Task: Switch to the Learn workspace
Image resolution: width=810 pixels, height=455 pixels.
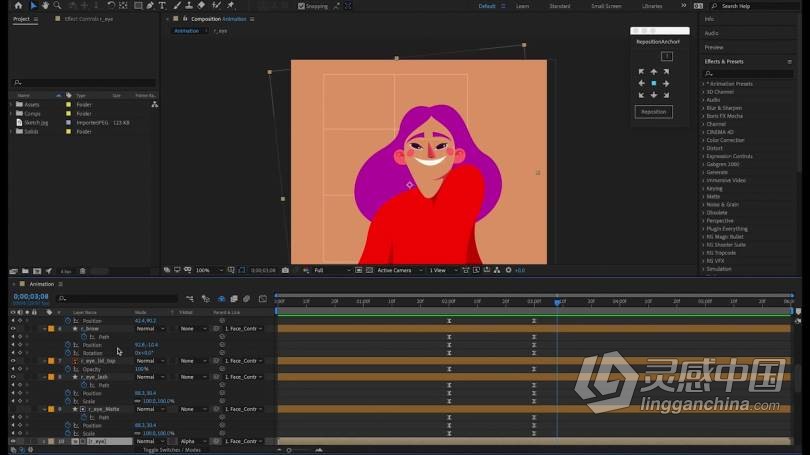Action: tap(522, 6)
